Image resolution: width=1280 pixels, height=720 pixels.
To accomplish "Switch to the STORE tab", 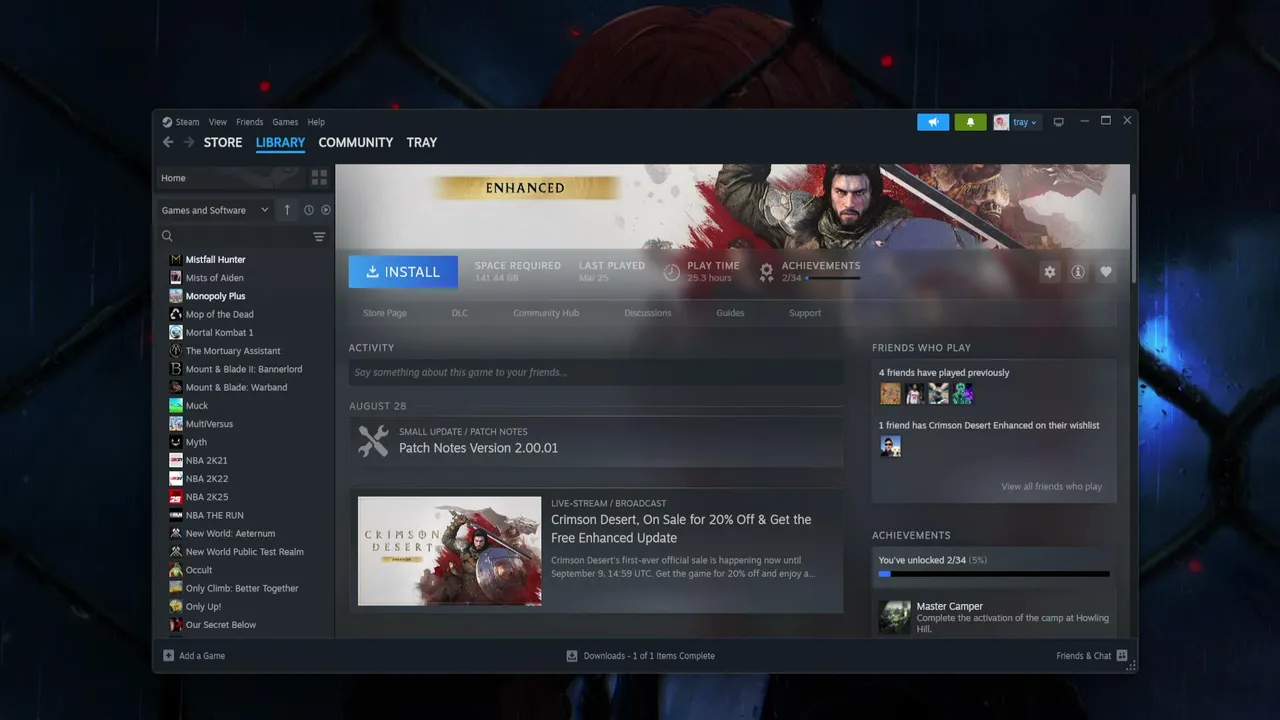I will tap(223, 142).
